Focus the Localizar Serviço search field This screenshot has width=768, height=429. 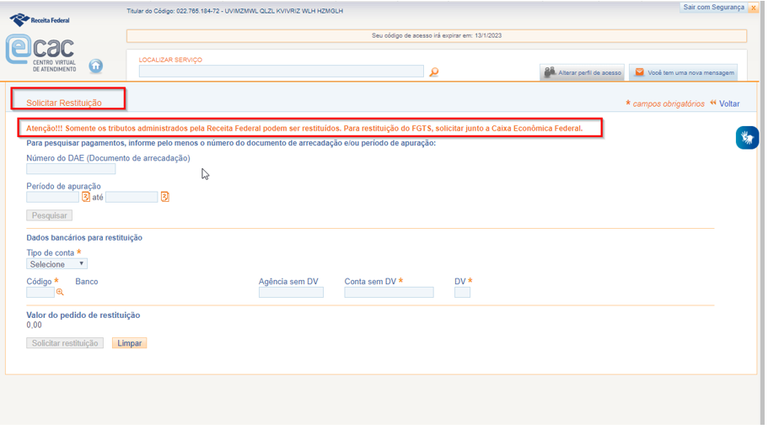click(281, 72)
